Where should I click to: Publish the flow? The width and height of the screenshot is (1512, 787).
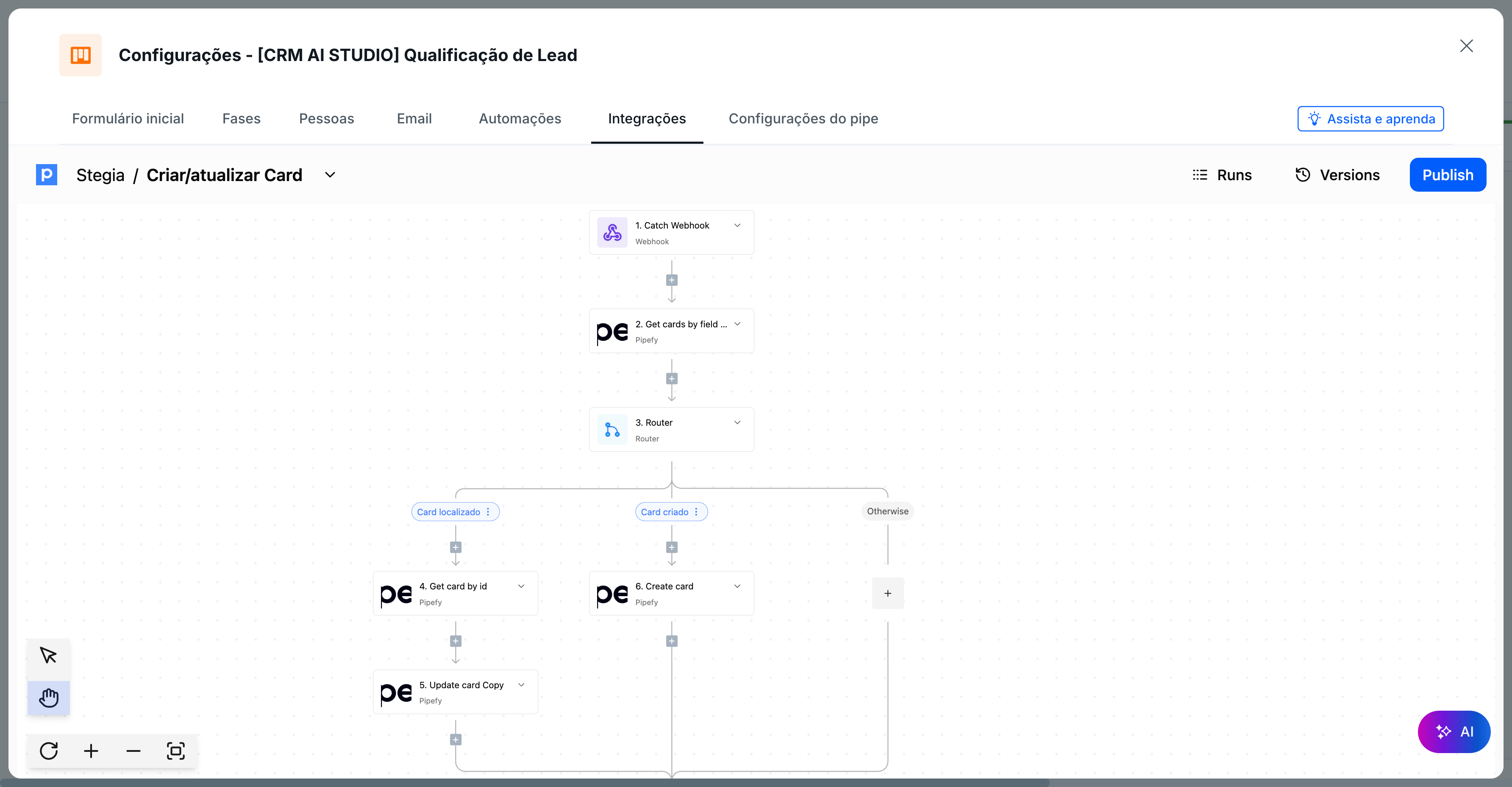[x=1447, y=175]
